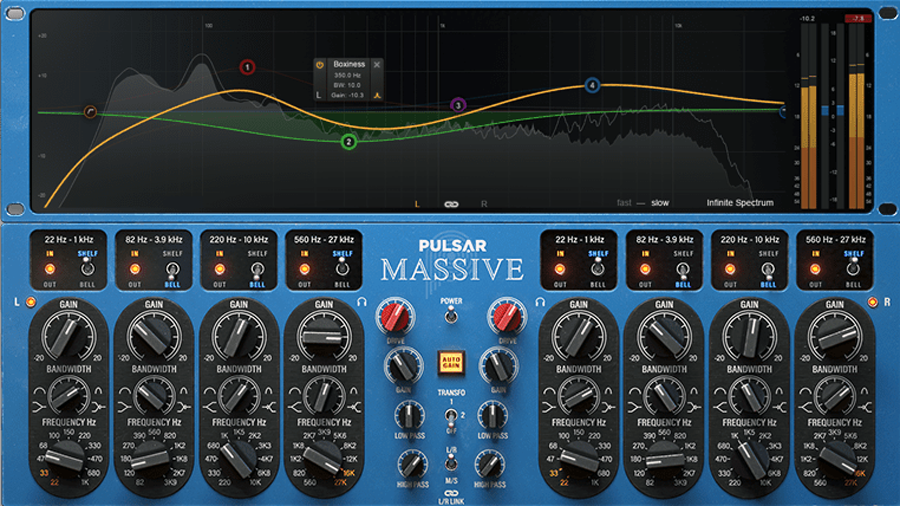Toggle left channel power LED next to L

click(30, 302)
